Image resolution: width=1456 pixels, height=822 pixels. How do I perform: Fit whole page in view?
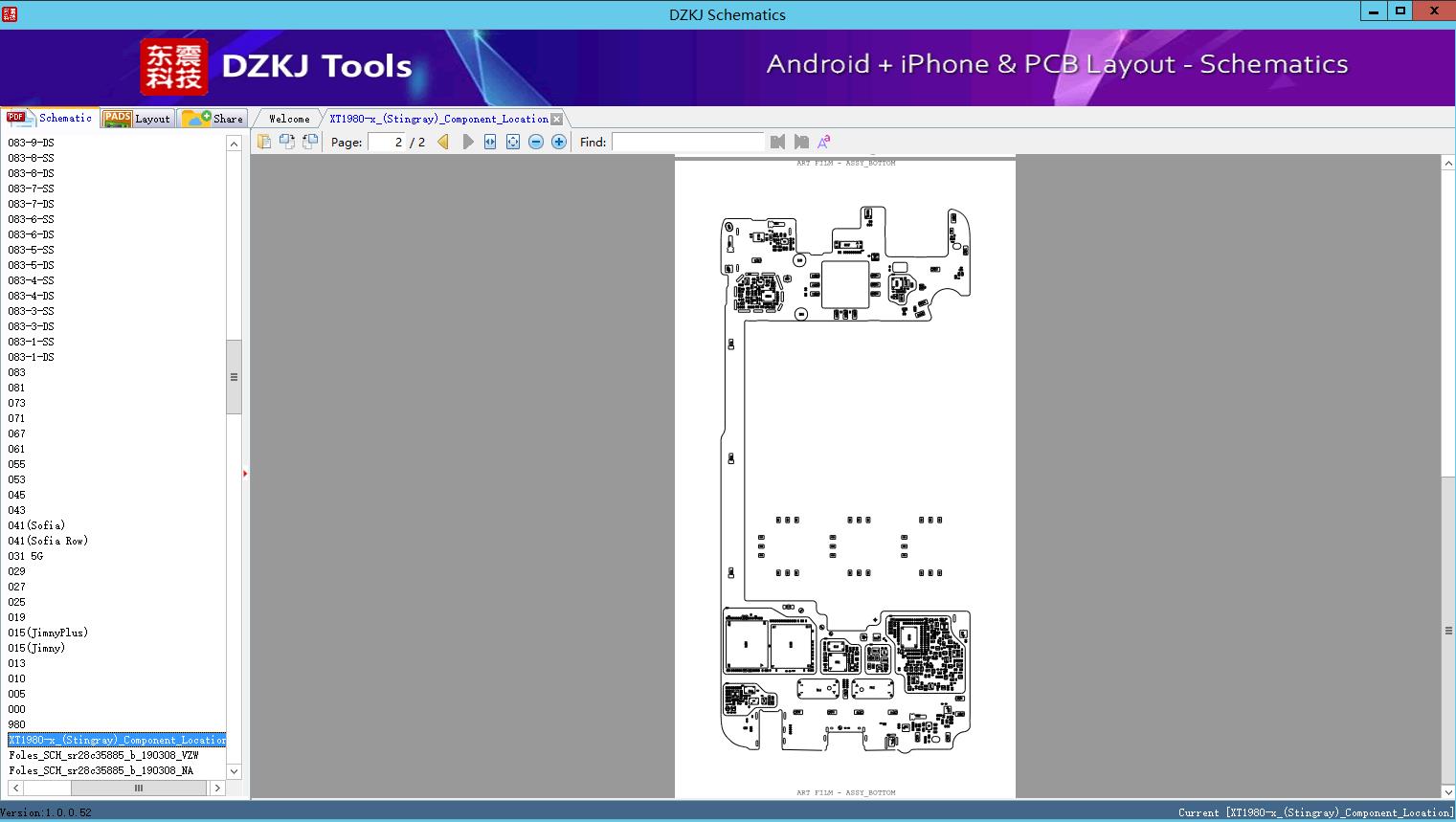tap(513, 142)
